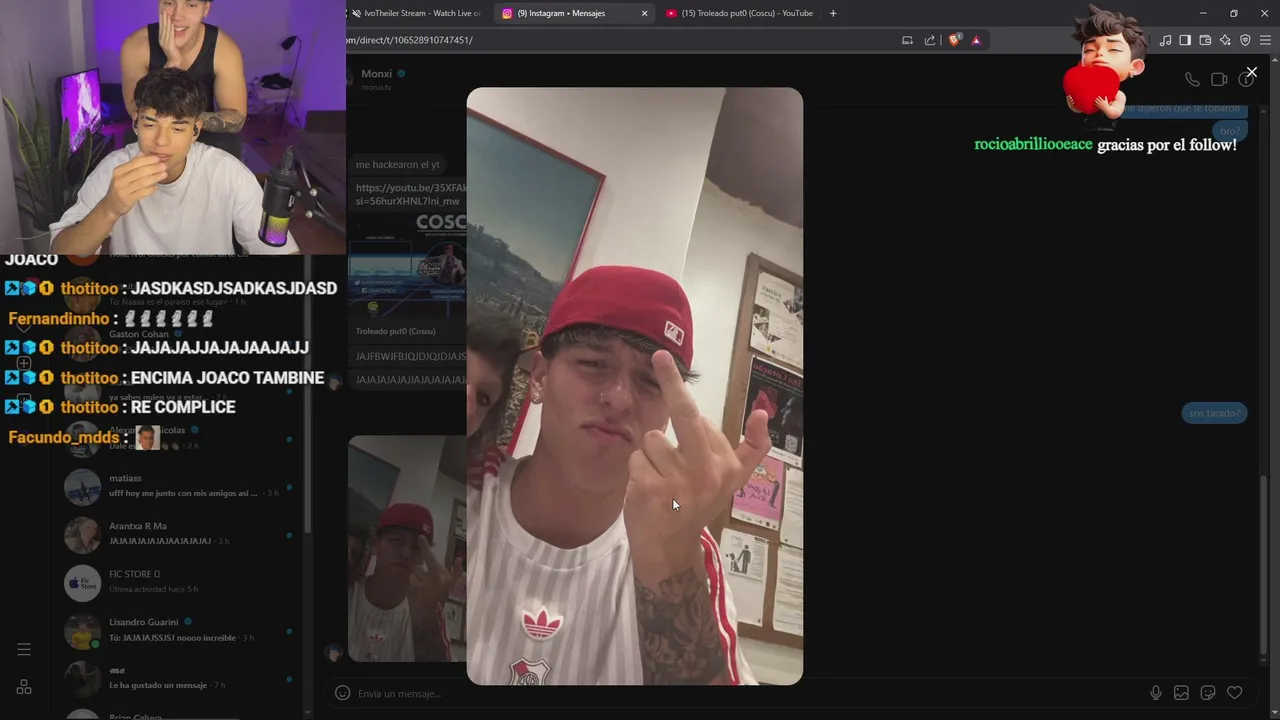Open the 'Le ha gustado un mensaje' conversation
This screenshot has height=720, width=1280.
coord(178,678)
